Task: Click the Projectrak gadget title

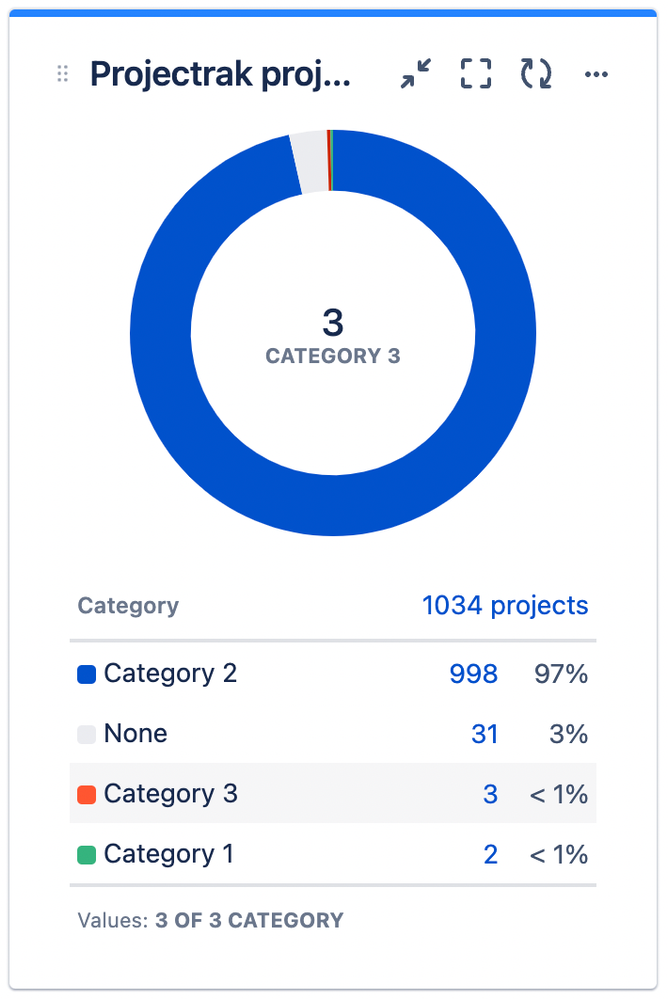Action: (222, 74)
